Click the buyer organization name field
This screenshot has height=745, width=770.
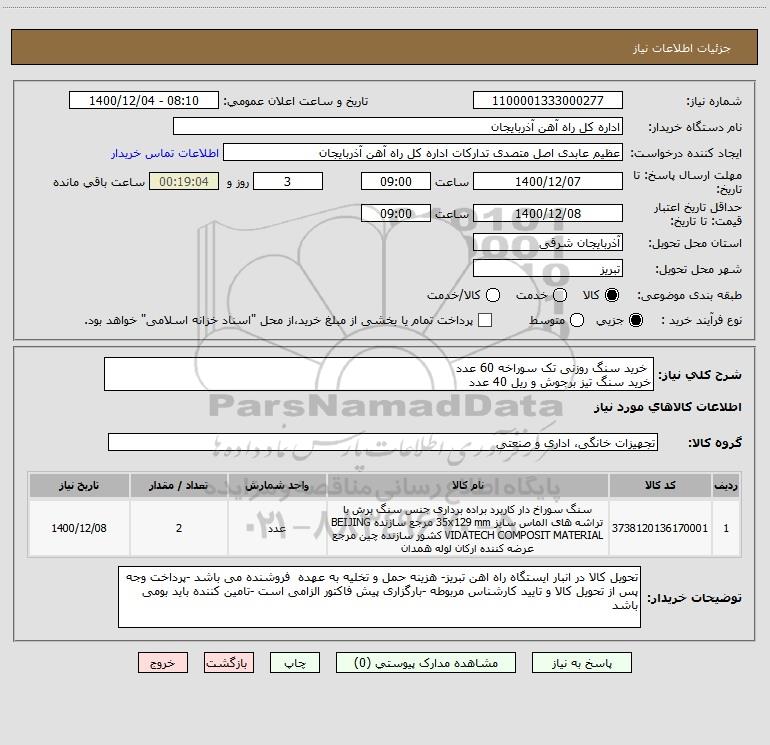pos(398,127)
